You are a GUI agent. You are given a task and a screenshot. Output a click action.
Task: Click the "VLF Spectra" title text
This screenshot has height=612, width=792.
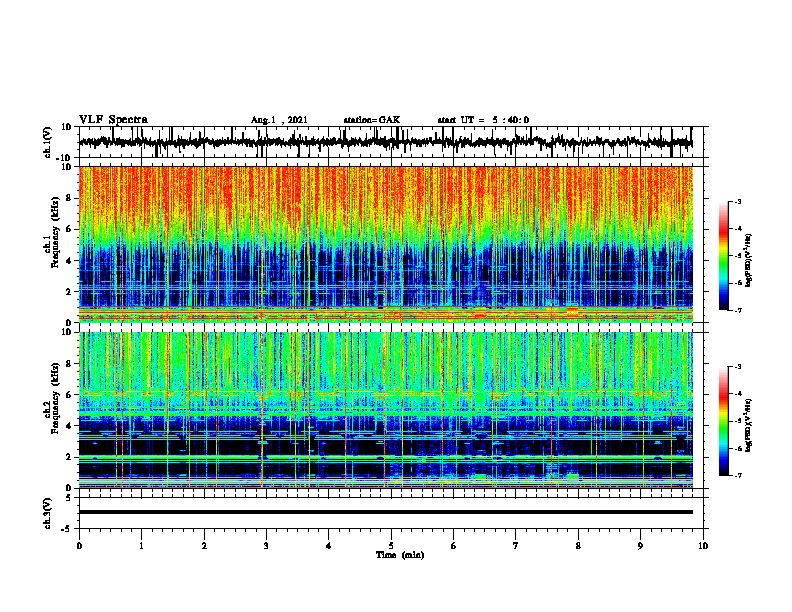[x=113, y=120]
